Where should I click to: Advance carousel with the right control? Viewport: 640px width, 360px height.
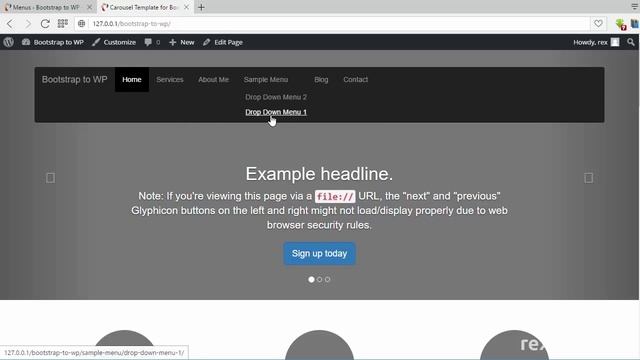589,178
